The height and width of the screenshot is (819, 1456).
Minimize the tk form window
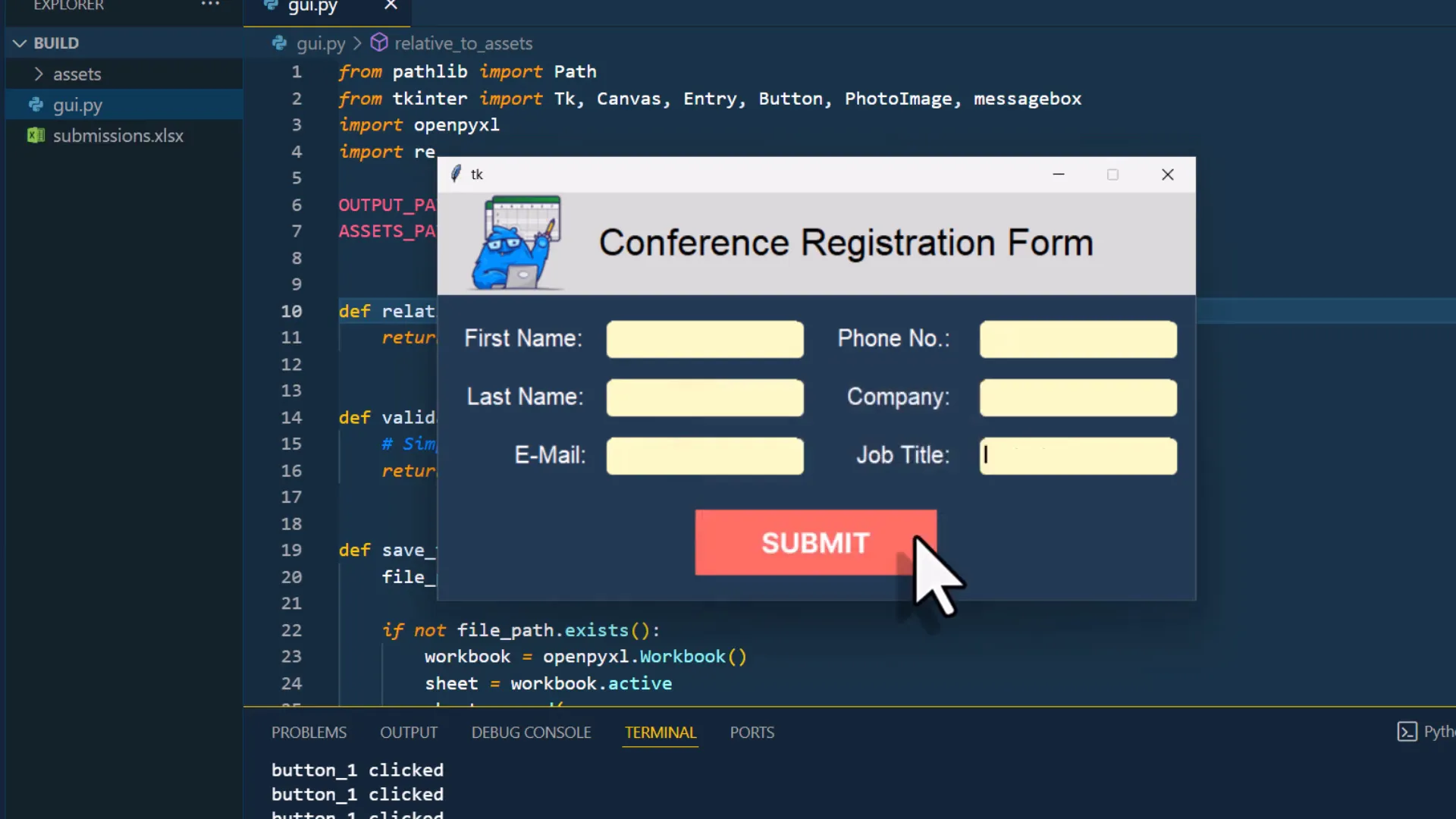click(1059, 174)
